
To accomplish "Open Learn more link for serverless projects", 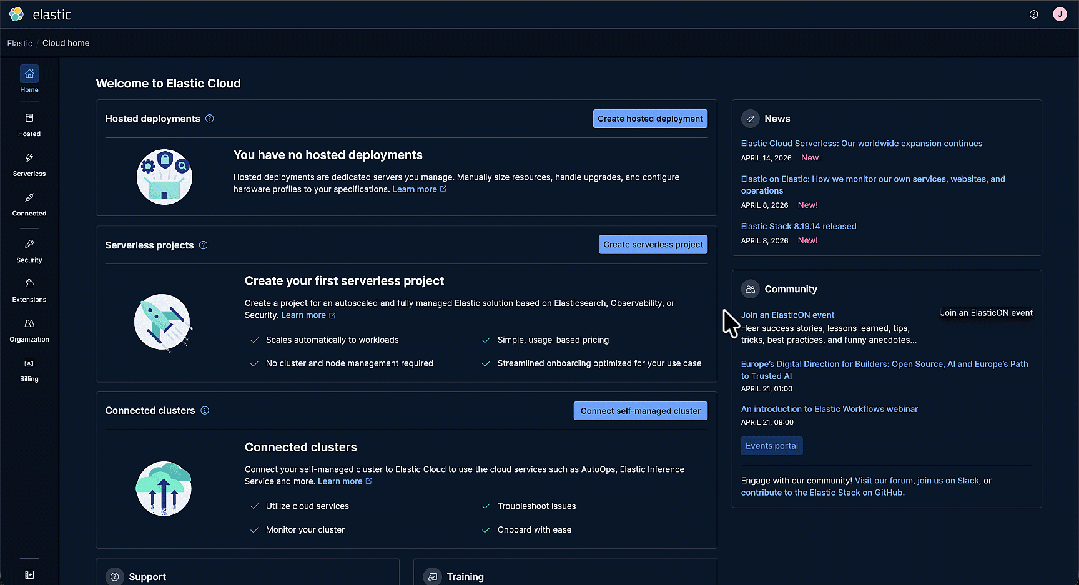I will click(308, 315).
